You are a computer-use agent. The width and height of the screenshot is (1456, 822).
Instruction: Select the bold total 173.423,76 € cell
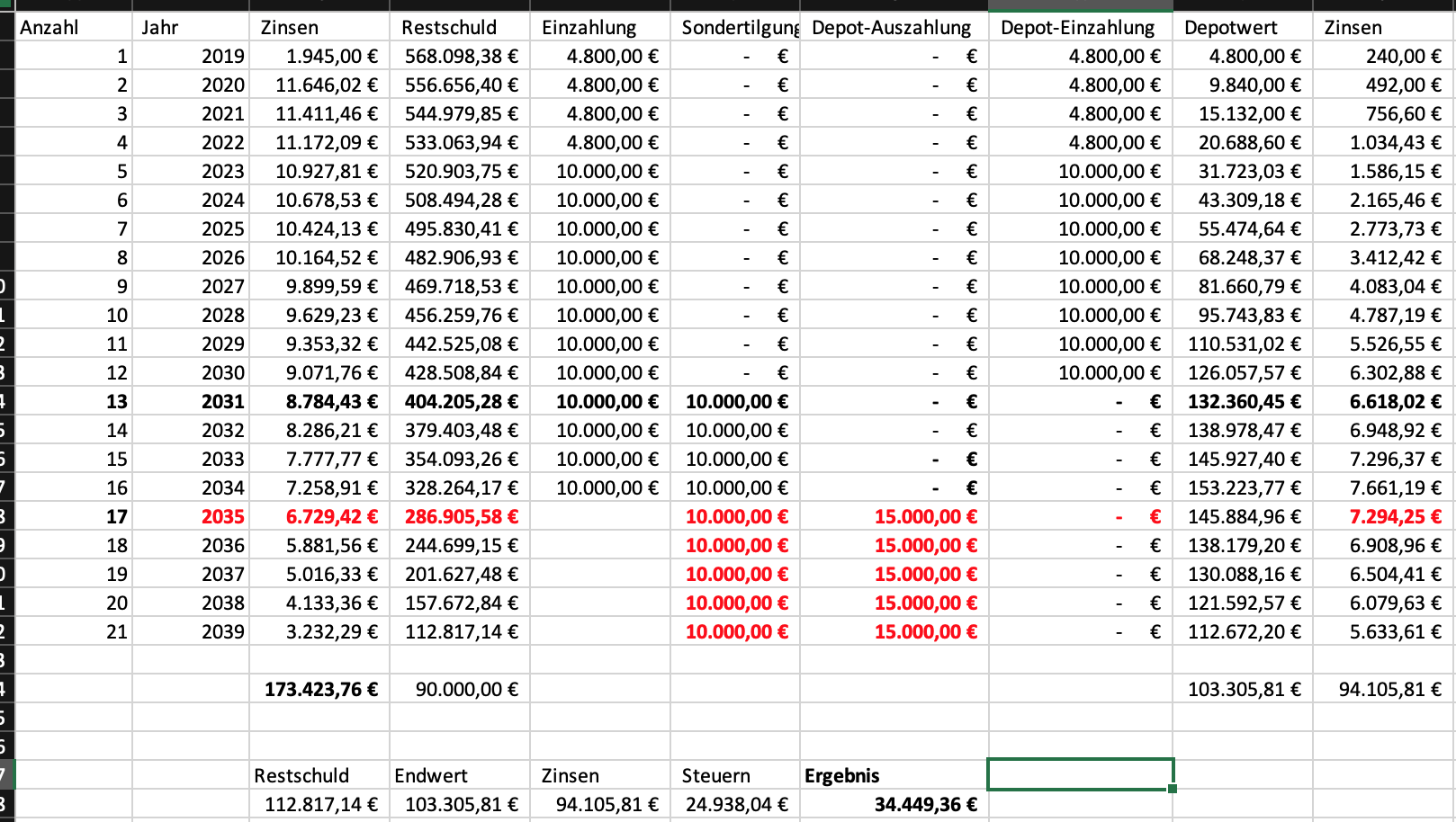(x=319, y=689)
